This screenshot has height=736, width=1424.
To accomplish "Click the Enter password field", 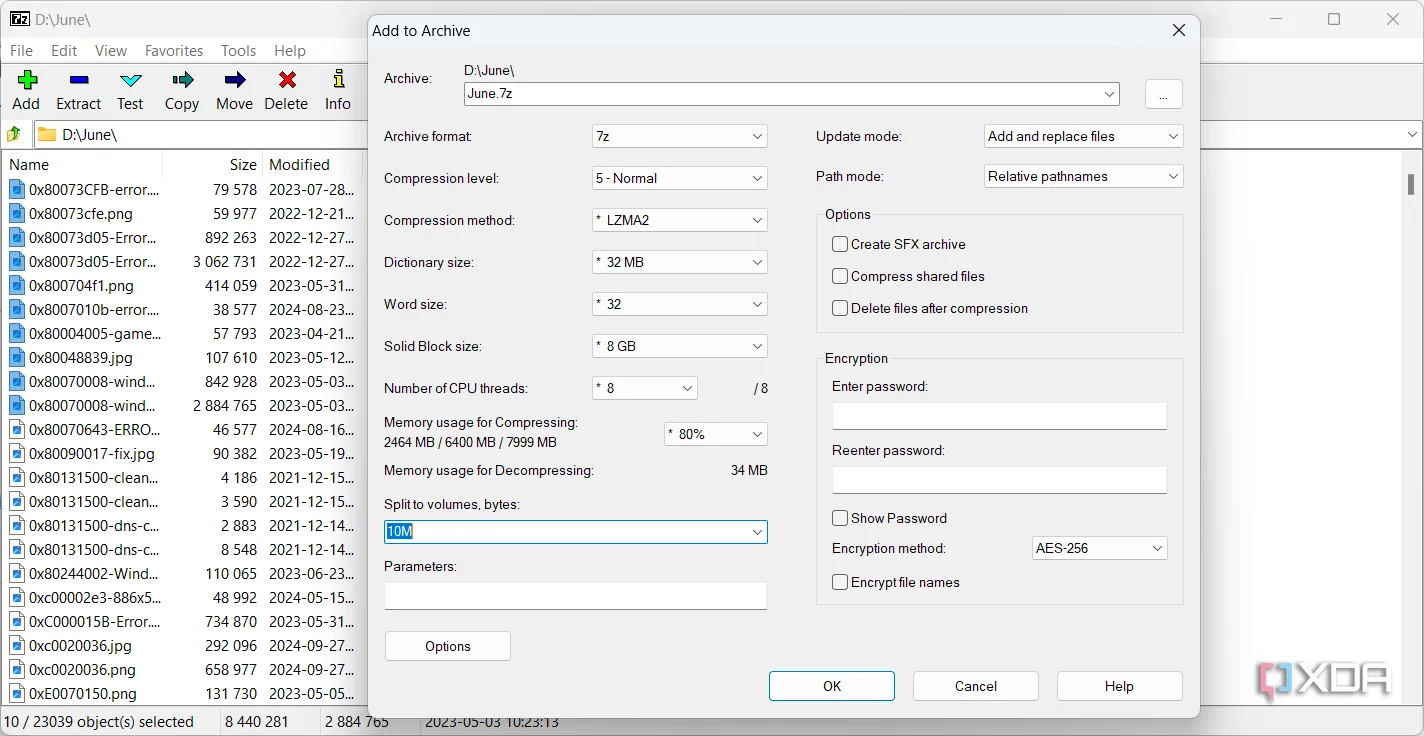I will pyautogui.click(x=999, y=416).
